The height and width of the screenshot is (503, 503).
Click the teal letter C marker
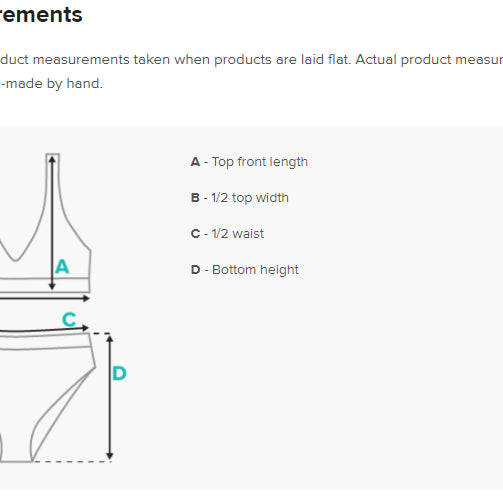[x=69, y=319]
